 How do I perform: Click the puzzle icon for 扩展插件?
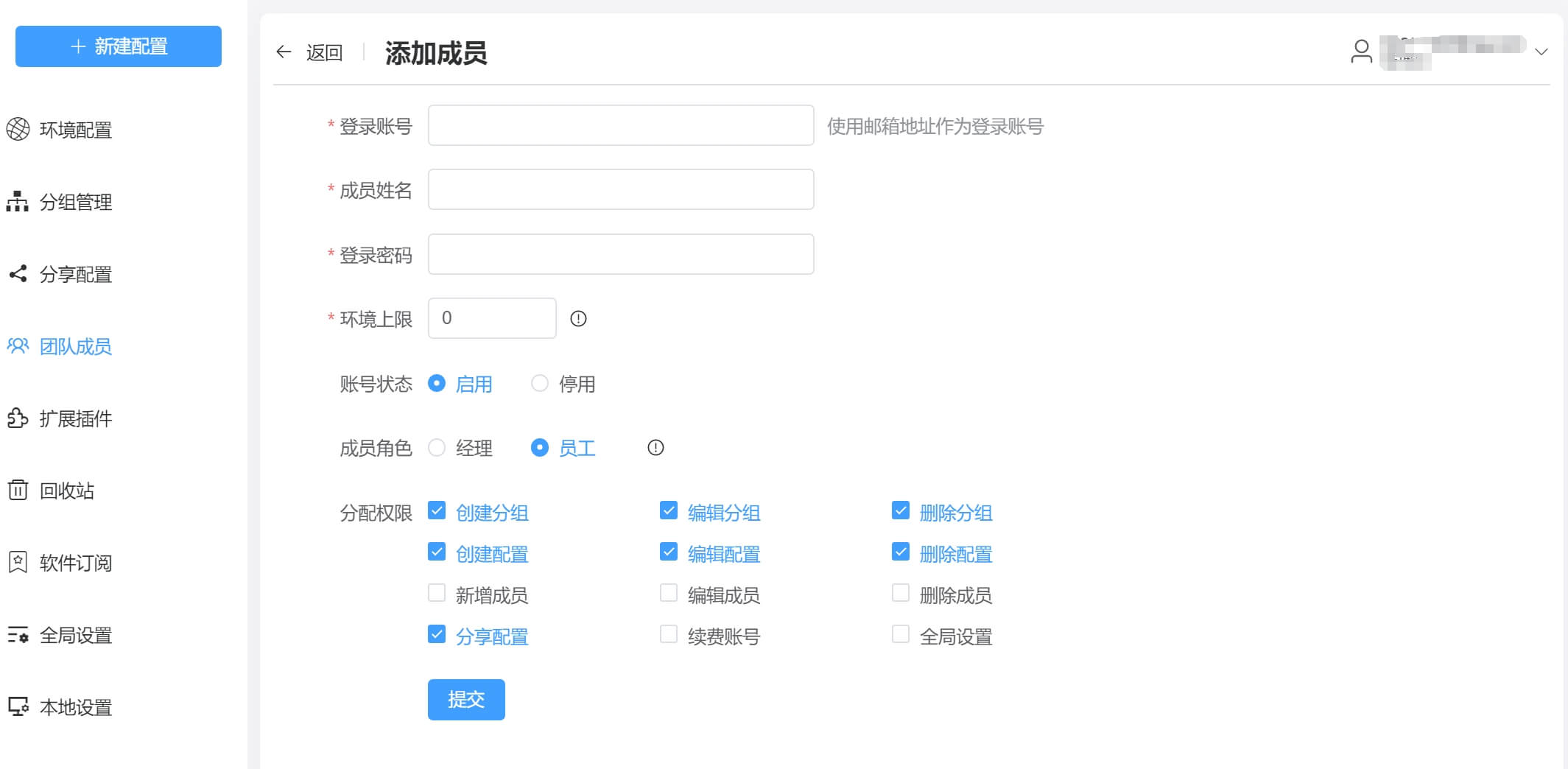click(18, 418)
